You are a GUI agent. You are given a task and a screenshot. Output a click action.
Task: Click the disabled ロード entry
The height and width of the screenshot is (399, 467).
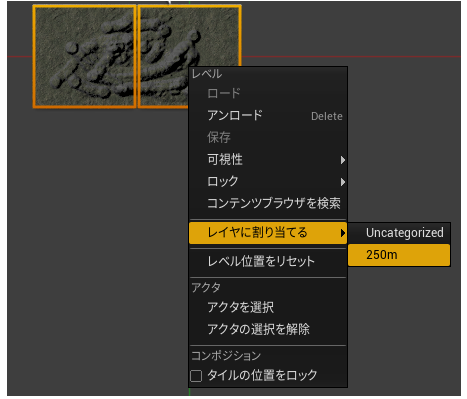coord(268,93)
